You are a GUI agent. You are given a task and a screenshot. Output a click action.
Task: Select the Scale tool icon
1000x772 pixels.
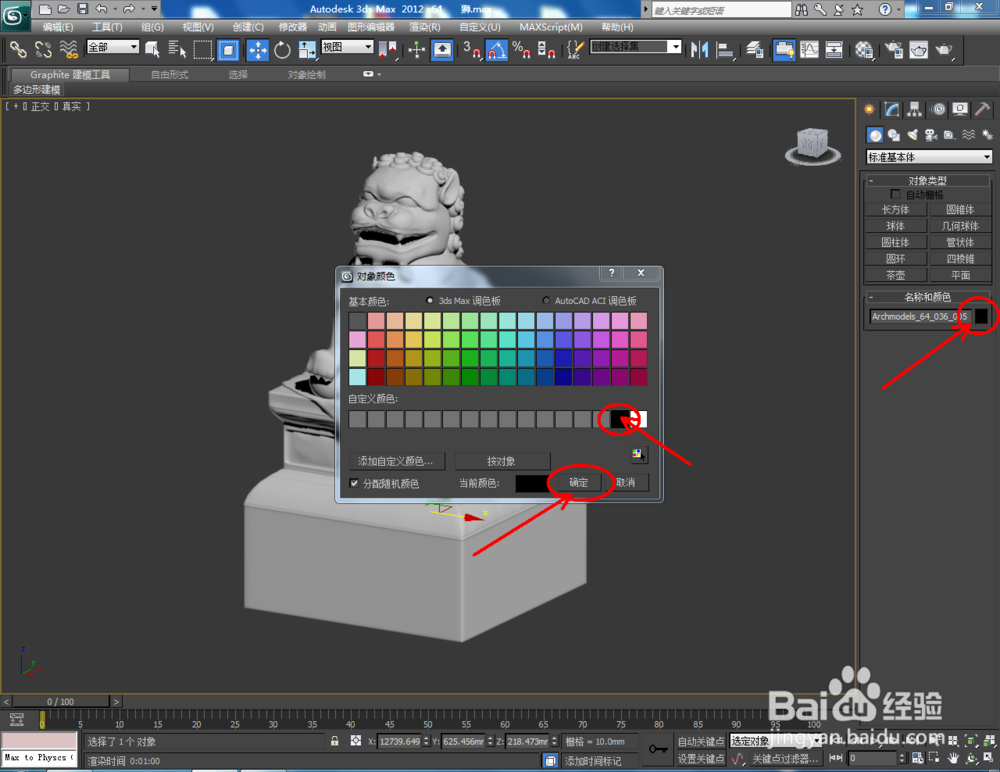[x=307, y=50]
